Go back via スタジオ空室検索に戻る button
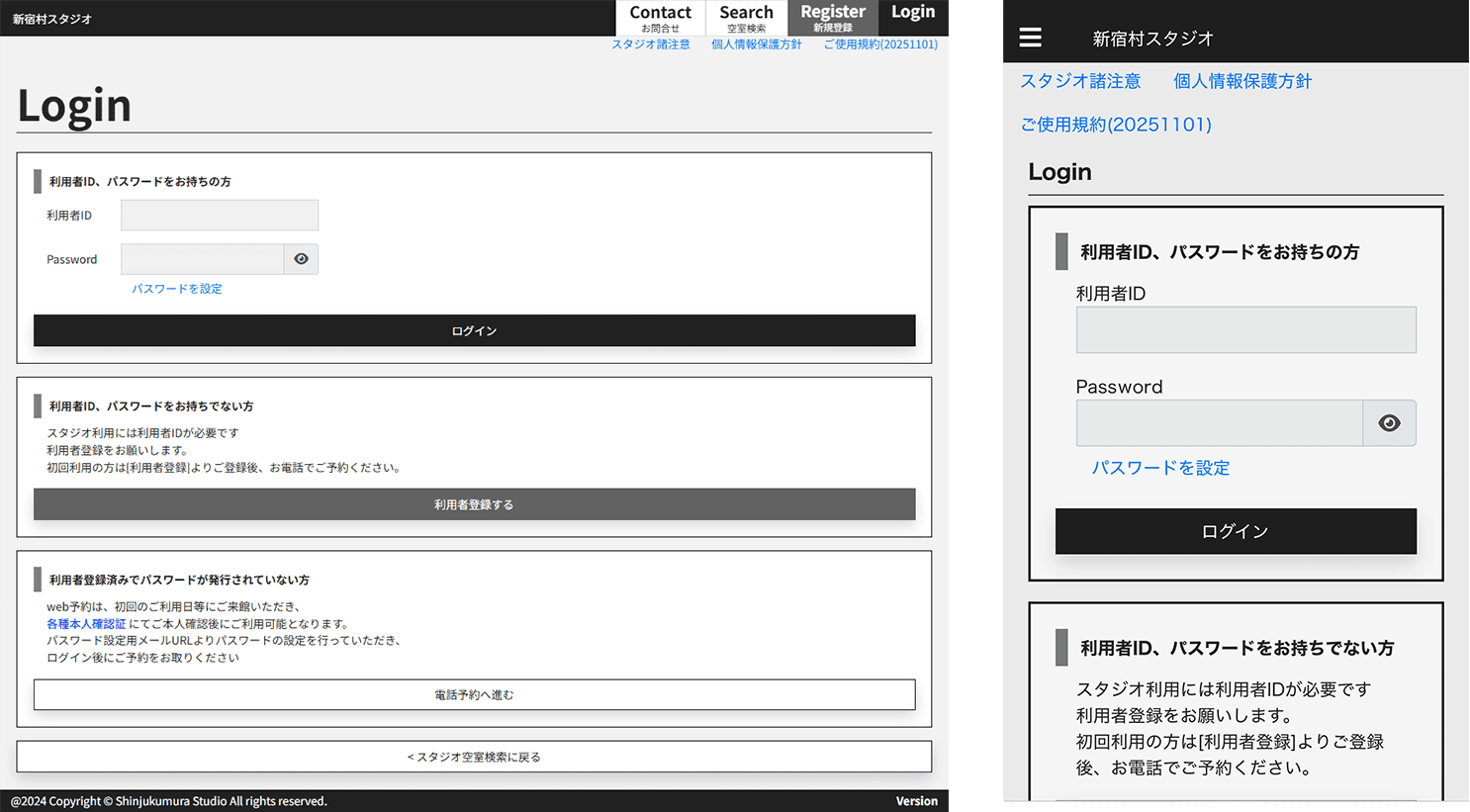 pyautogui.click(x=474, y=757)
